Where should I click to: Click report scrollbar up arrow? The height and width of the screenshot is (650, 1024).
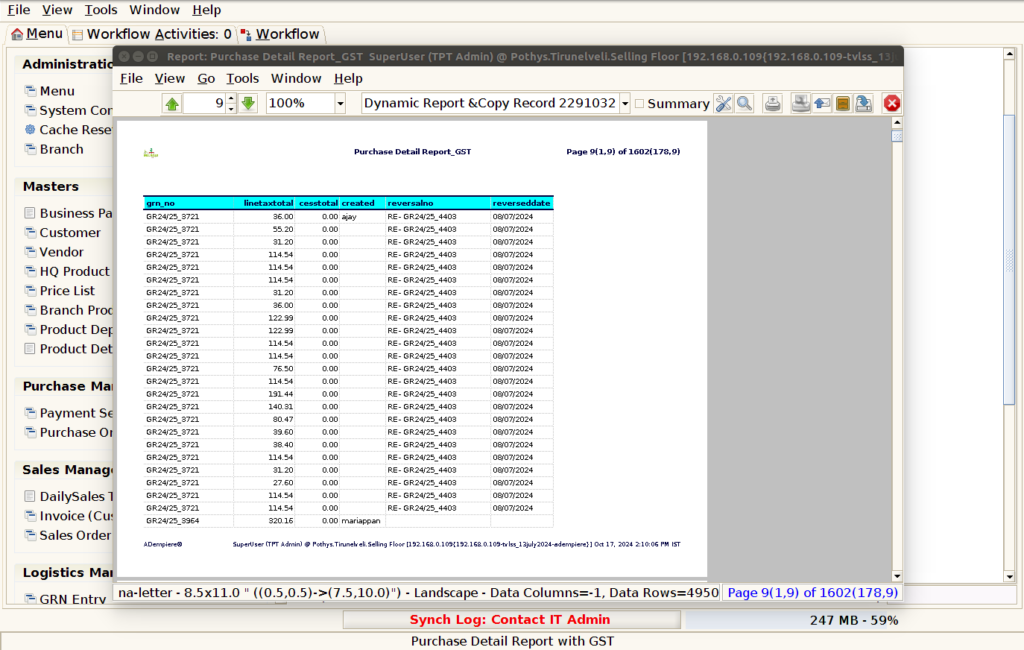897,123
